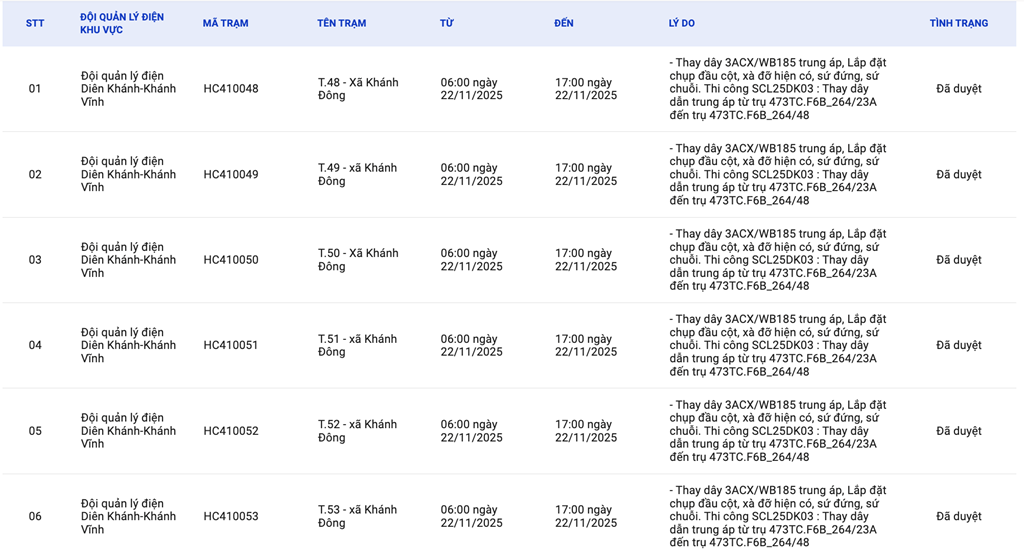Click the Đã duyệt status in row 04
Viewport: 1024px width, 559px height.
[958, 346]
